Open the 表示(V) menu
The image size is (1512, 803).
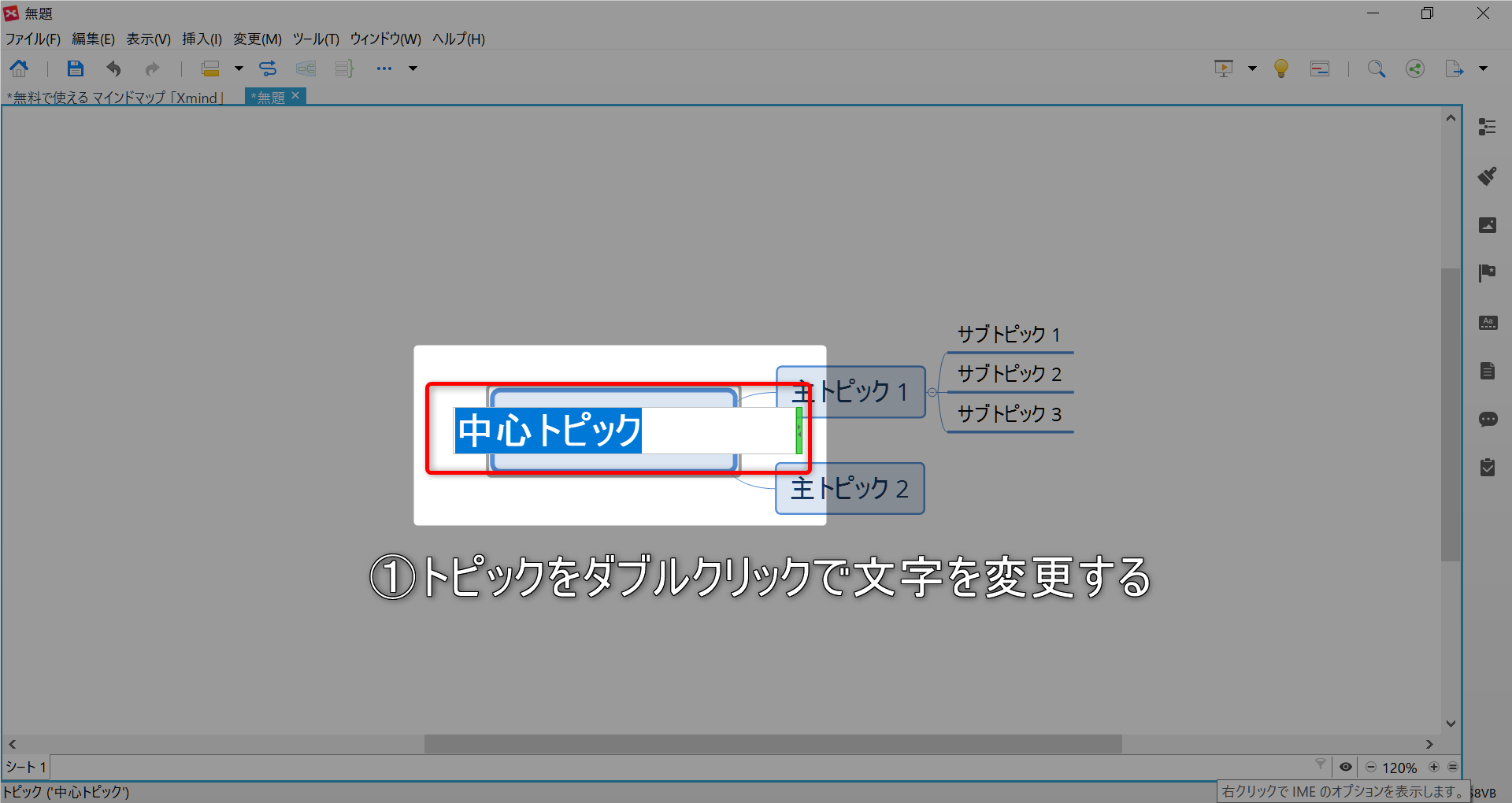(x=148, y=39)
